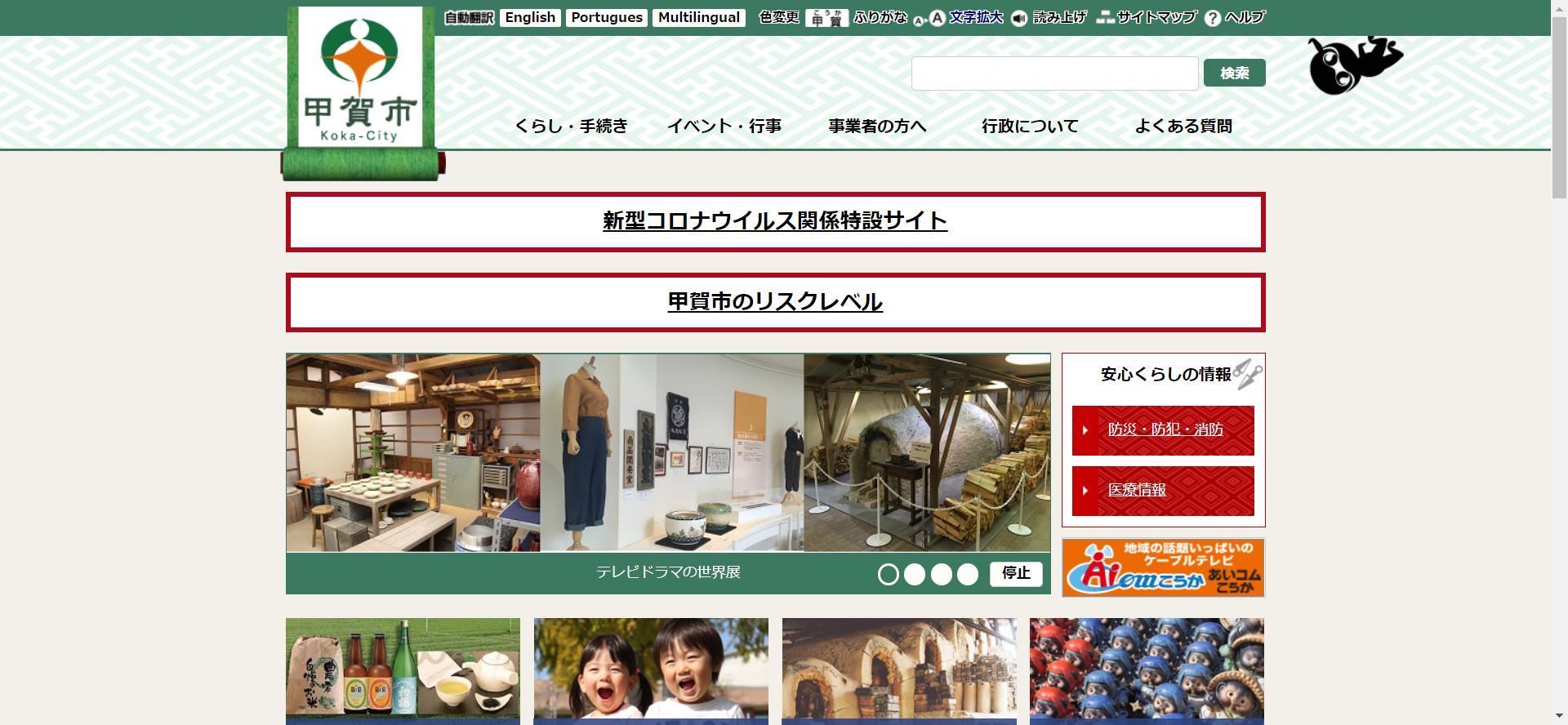Click the furigana kanji icon

click(826, 18)
